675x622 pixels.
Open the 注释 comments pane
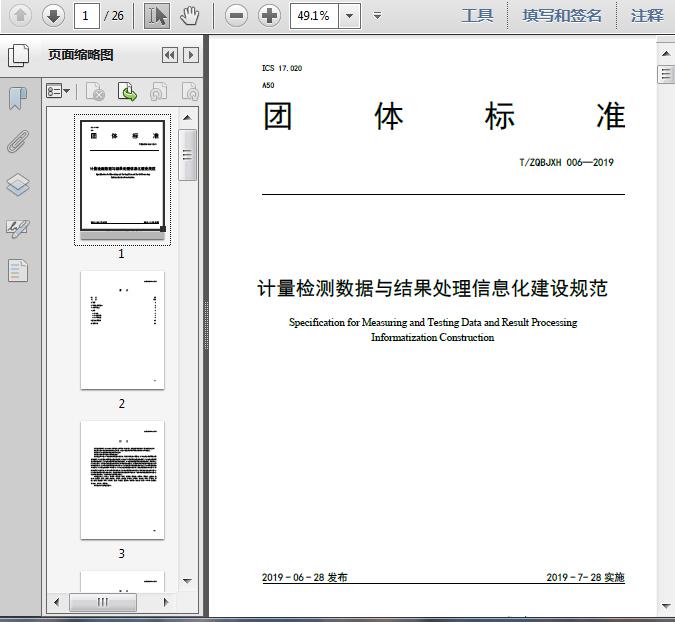(647, 15)
